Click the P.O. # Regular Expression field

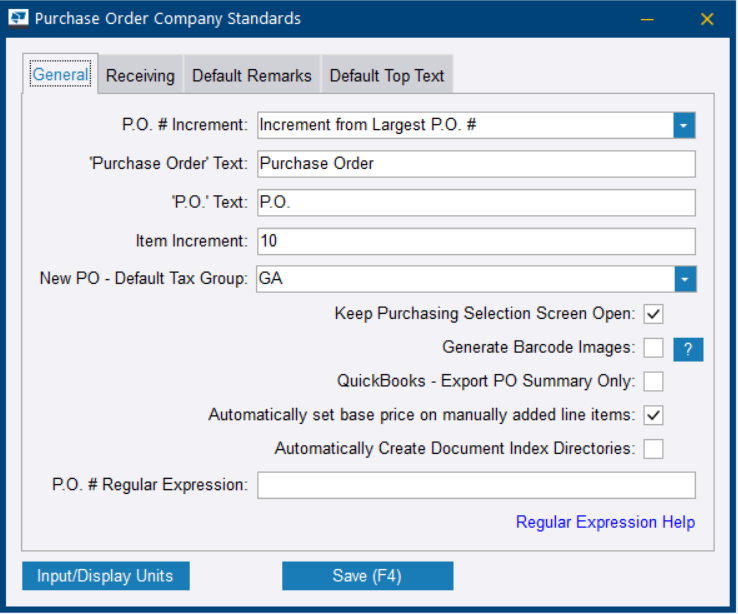tap(476, 485)
